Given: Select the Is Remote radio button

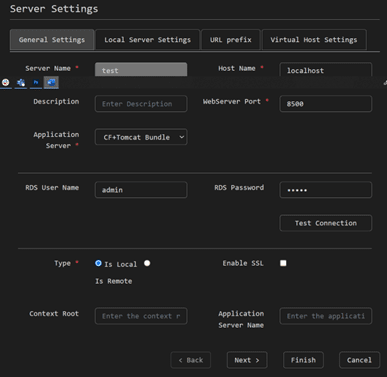Looking at the screenshot, I should point(147,263).
